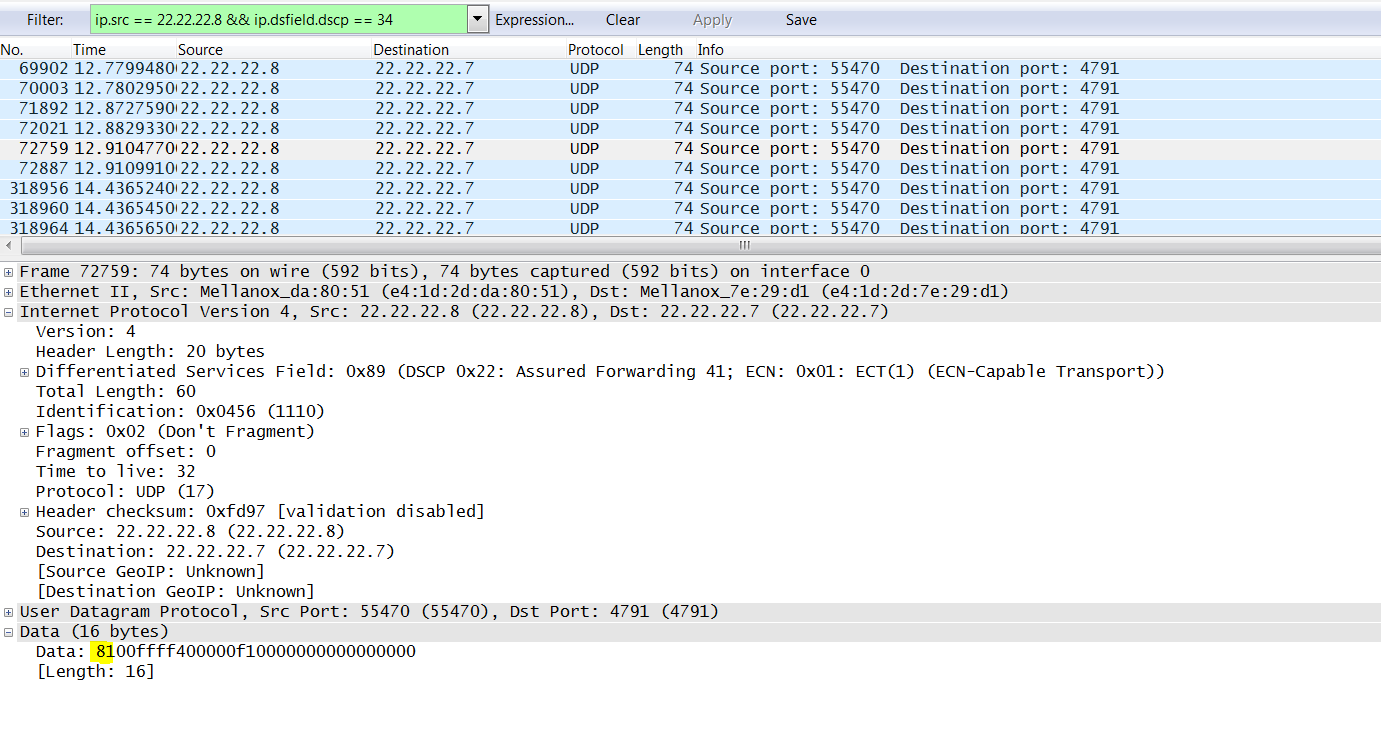Select packet number 71892
The width and height of the screenshot is (1381, 736).
click(690, 109)
